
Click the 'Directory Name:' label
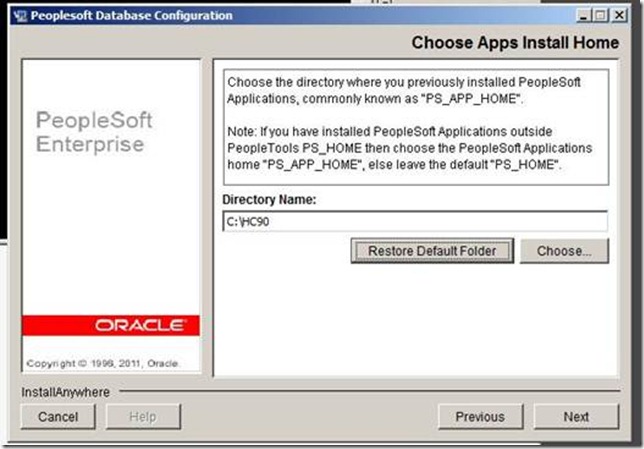click(269, 200)
